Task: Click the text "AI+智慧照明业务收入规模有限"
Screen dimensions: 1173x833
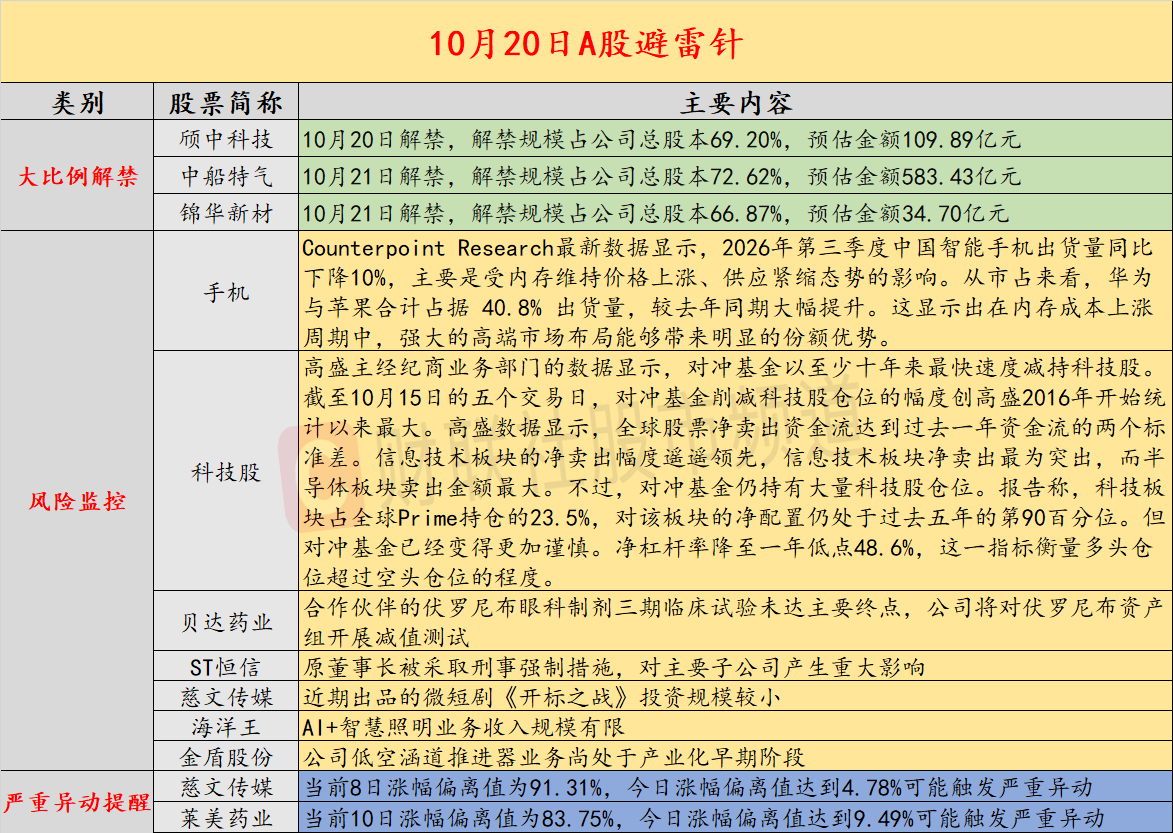Action: [x=463, y=727]
